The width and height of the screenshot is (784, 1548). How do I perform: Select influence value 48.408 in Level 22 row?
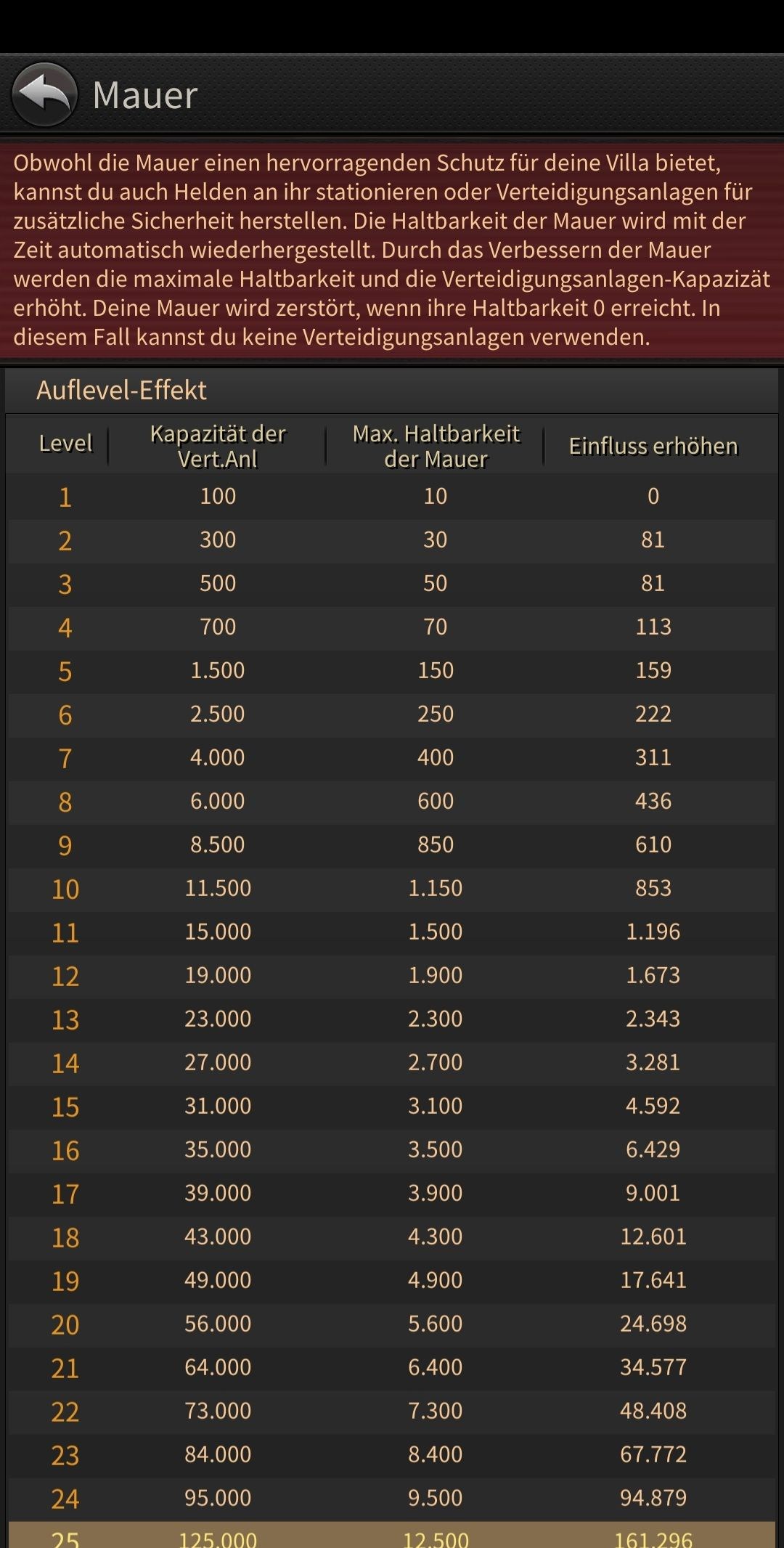click(x=653, y=1411)
